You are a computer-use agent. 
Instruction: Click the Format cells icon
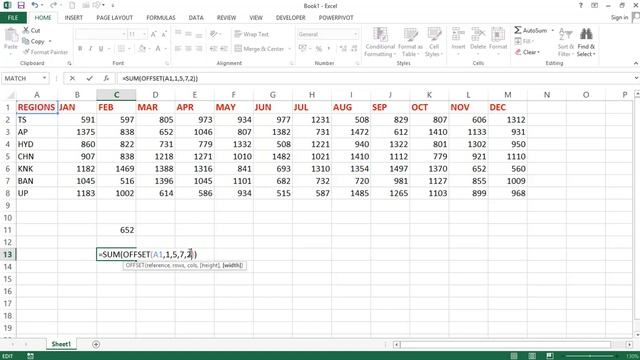498,34
